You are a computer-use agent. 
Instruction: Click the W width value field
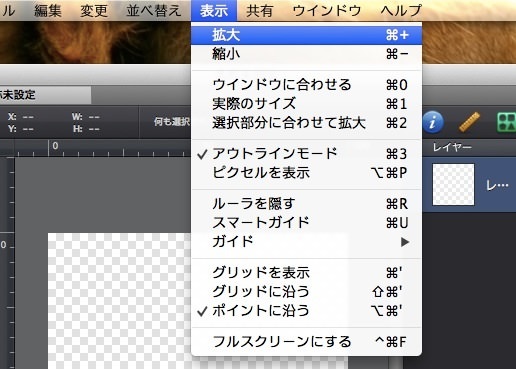coord(94,117)
